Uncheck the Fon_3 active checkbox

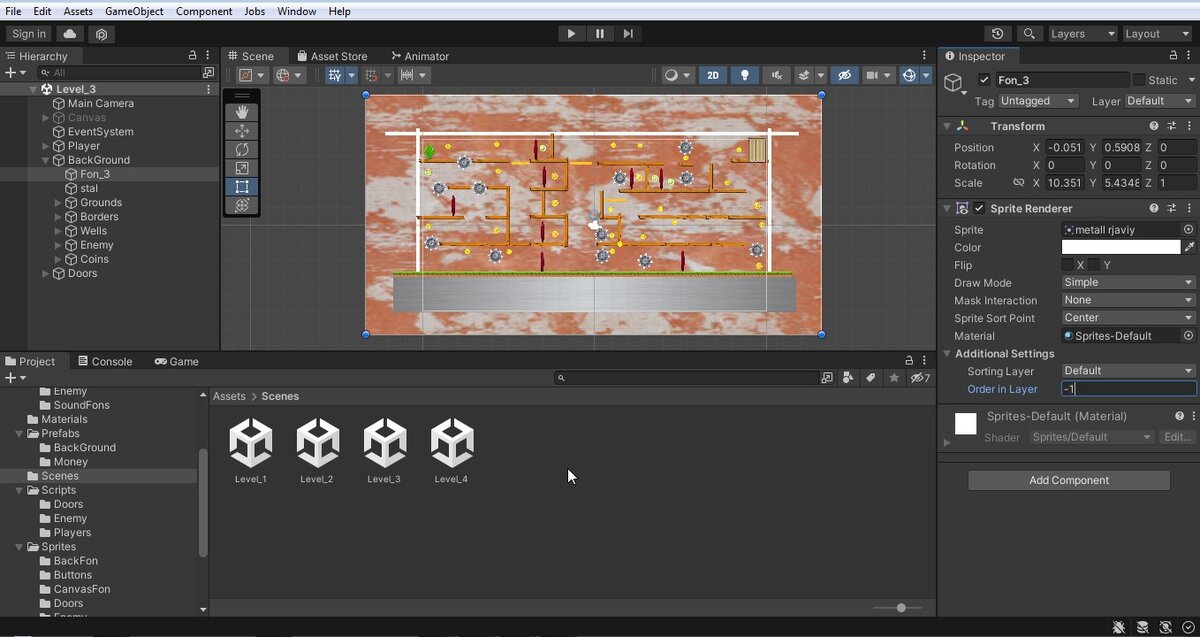click(984, 80)
